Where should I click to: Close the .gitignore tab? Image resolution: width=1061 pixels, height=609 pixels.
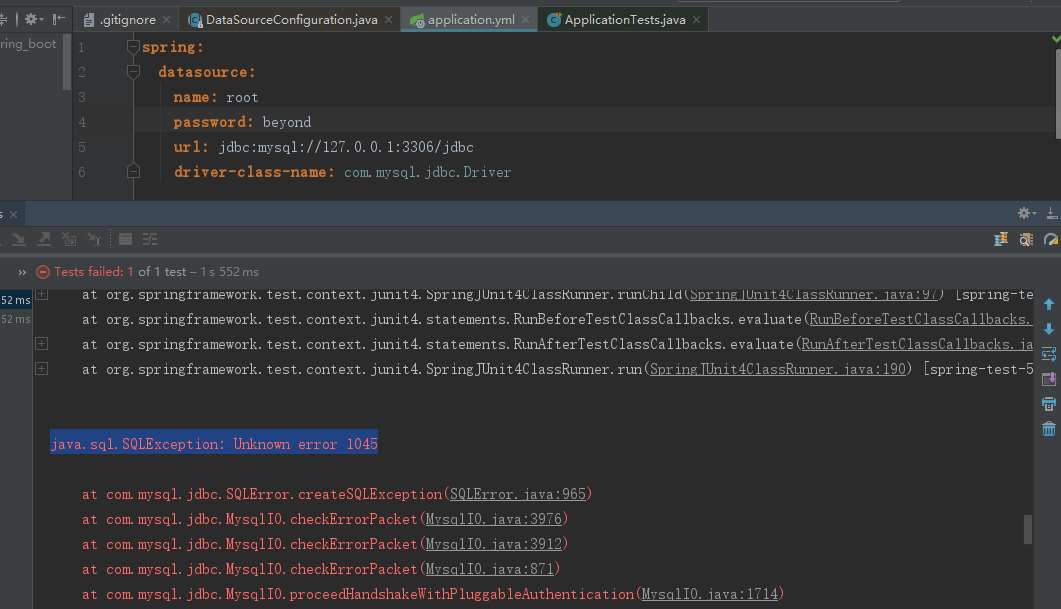click(x=166, y=20)
